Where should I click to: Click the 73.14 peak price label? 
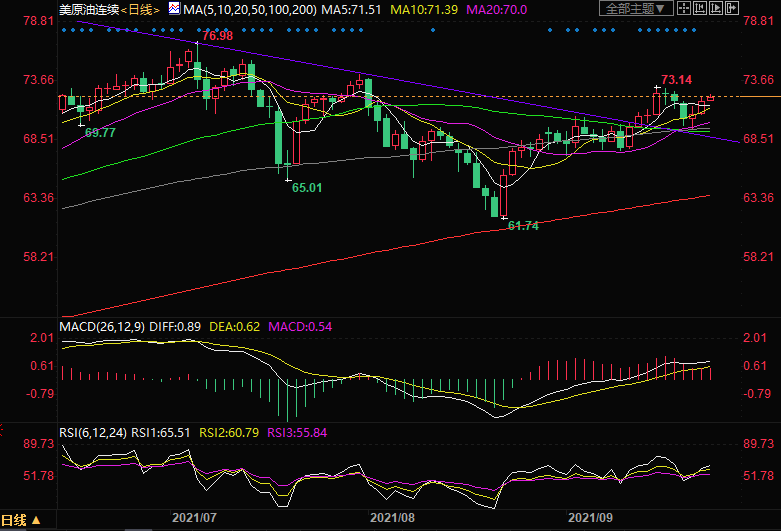click(677, 79)
